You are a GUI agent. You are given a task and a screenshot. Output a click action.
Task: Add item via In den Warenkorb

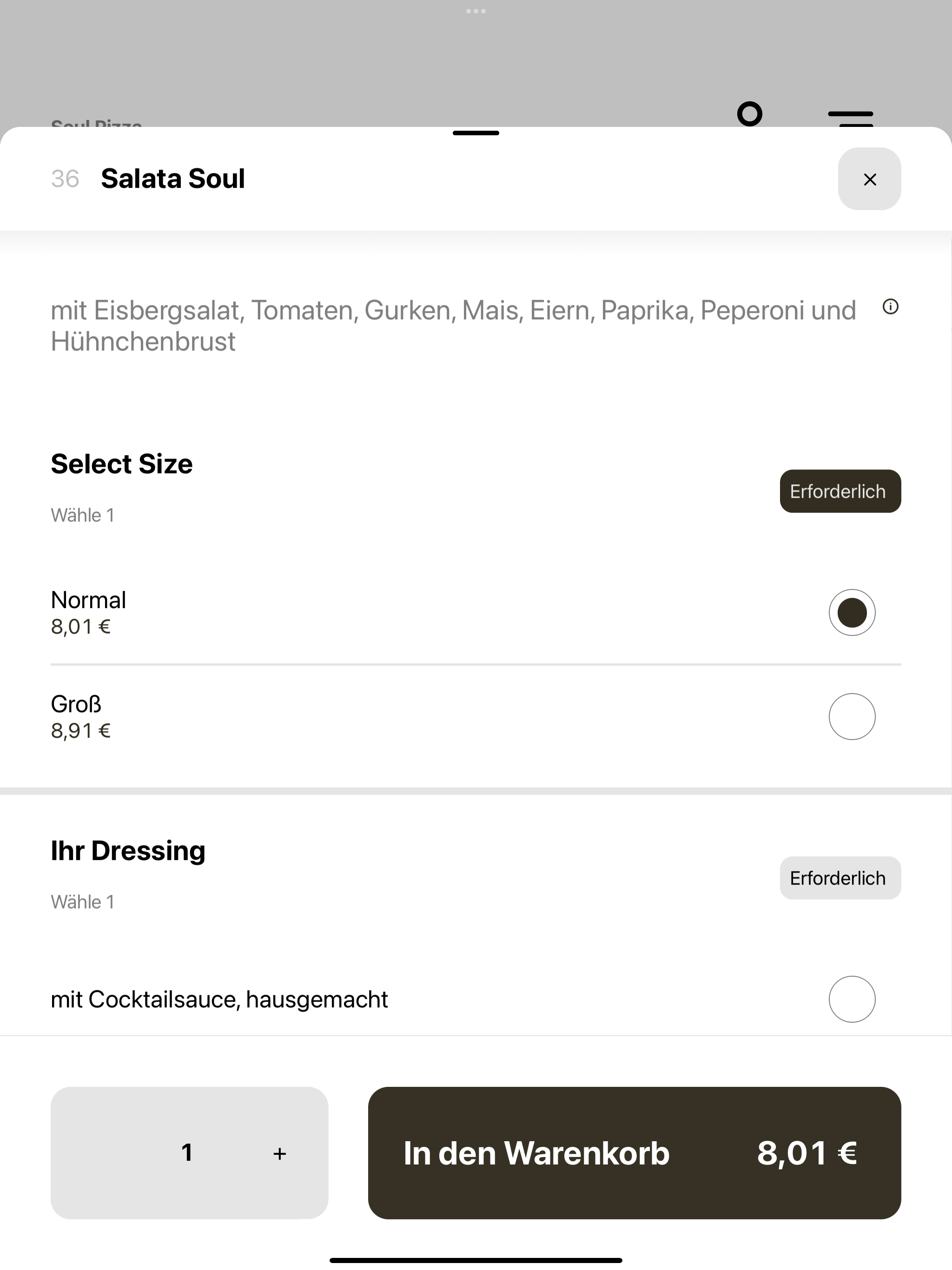tap(634, 1153)
